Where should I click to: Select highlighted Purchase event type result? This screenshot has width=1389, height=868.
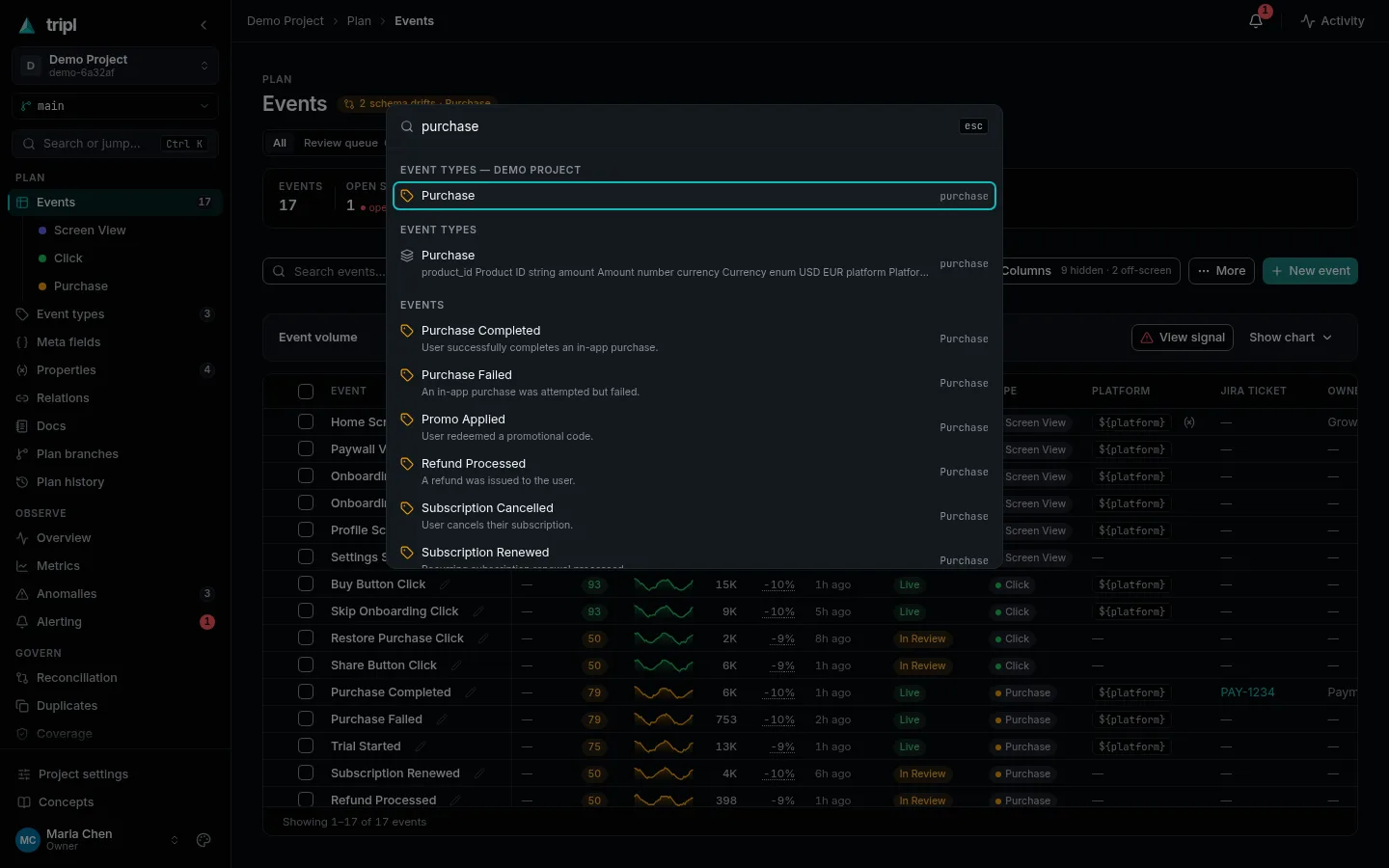coord(694,196)
